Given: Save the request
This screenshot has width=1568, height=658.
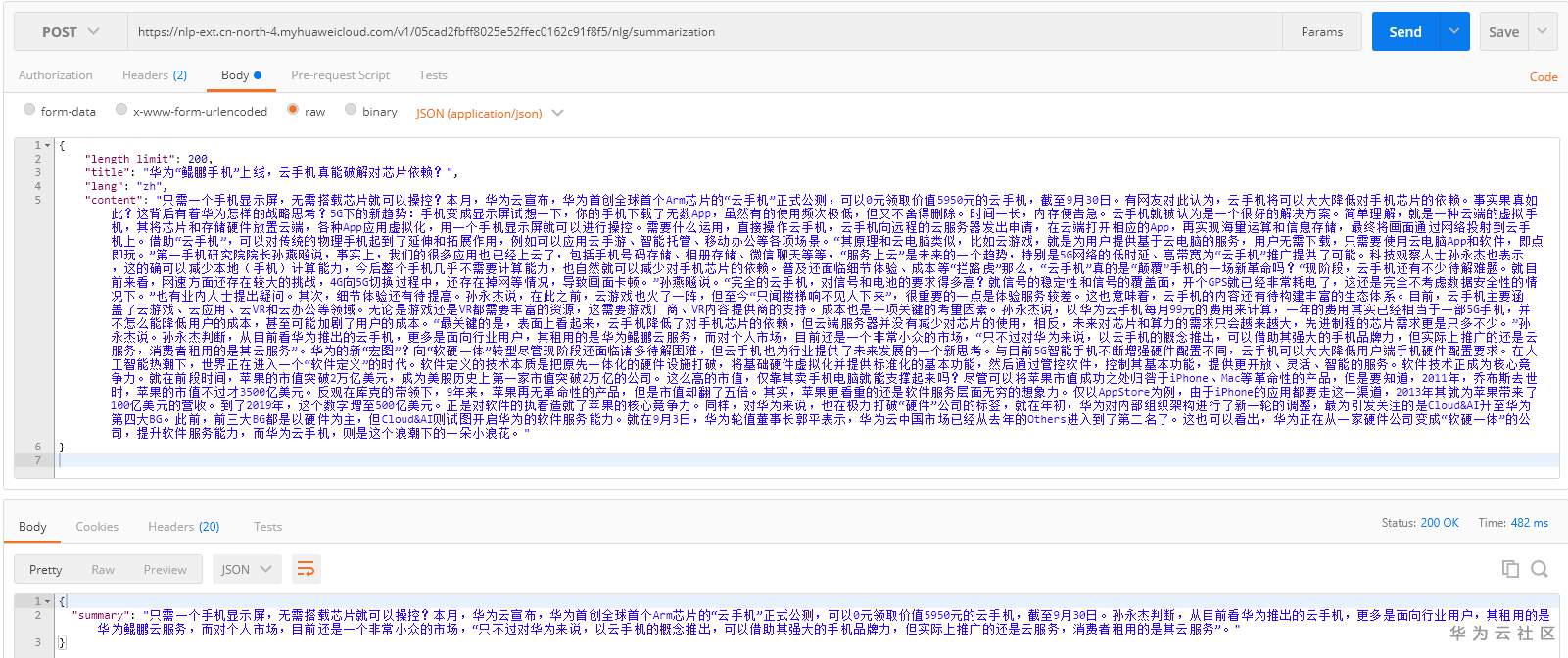Looking at the screenshot, I should (x=1503, y=32).
